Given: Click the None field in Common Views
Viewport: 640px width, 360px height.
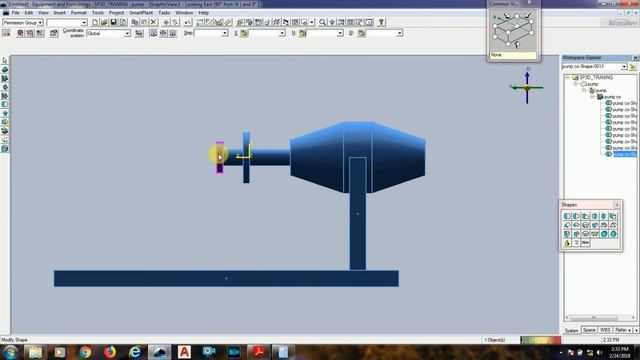Looking at the screenshot, I should (513, 55).
